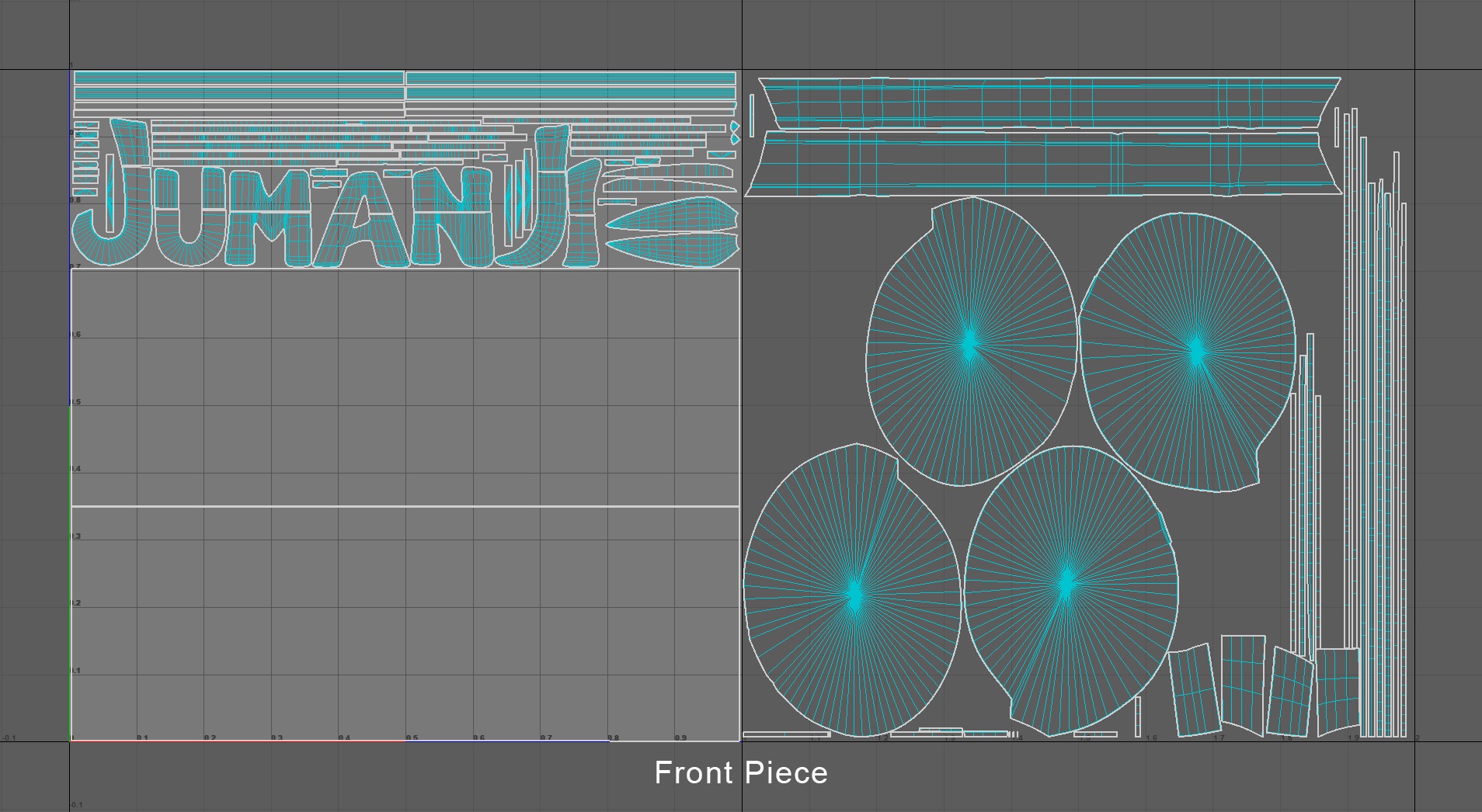Click the 1.6 coordinate label near bottom grid
1482x812 pixels.
pos(1151,737)
